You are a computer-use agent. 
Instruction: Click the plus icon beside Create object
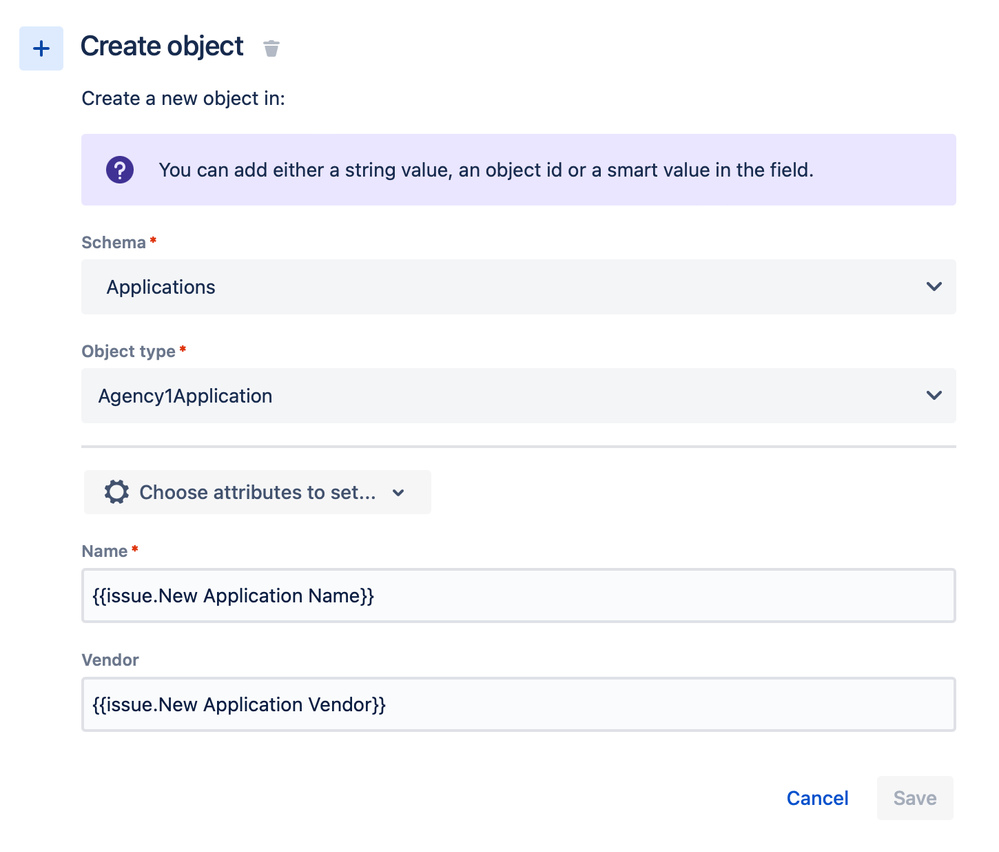click(41, 49)
